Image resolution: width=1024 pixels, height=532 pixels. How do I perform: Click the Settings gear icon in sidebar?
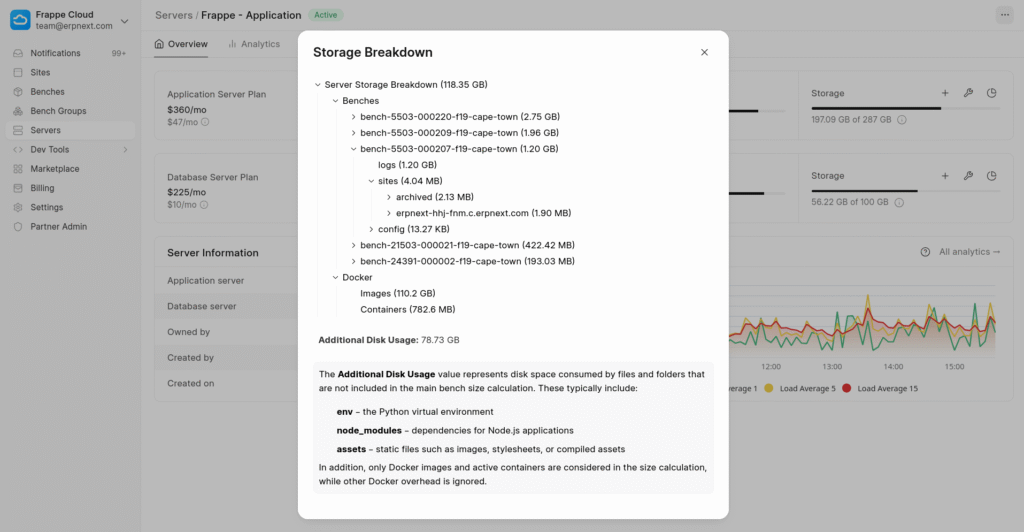[18, 207]
